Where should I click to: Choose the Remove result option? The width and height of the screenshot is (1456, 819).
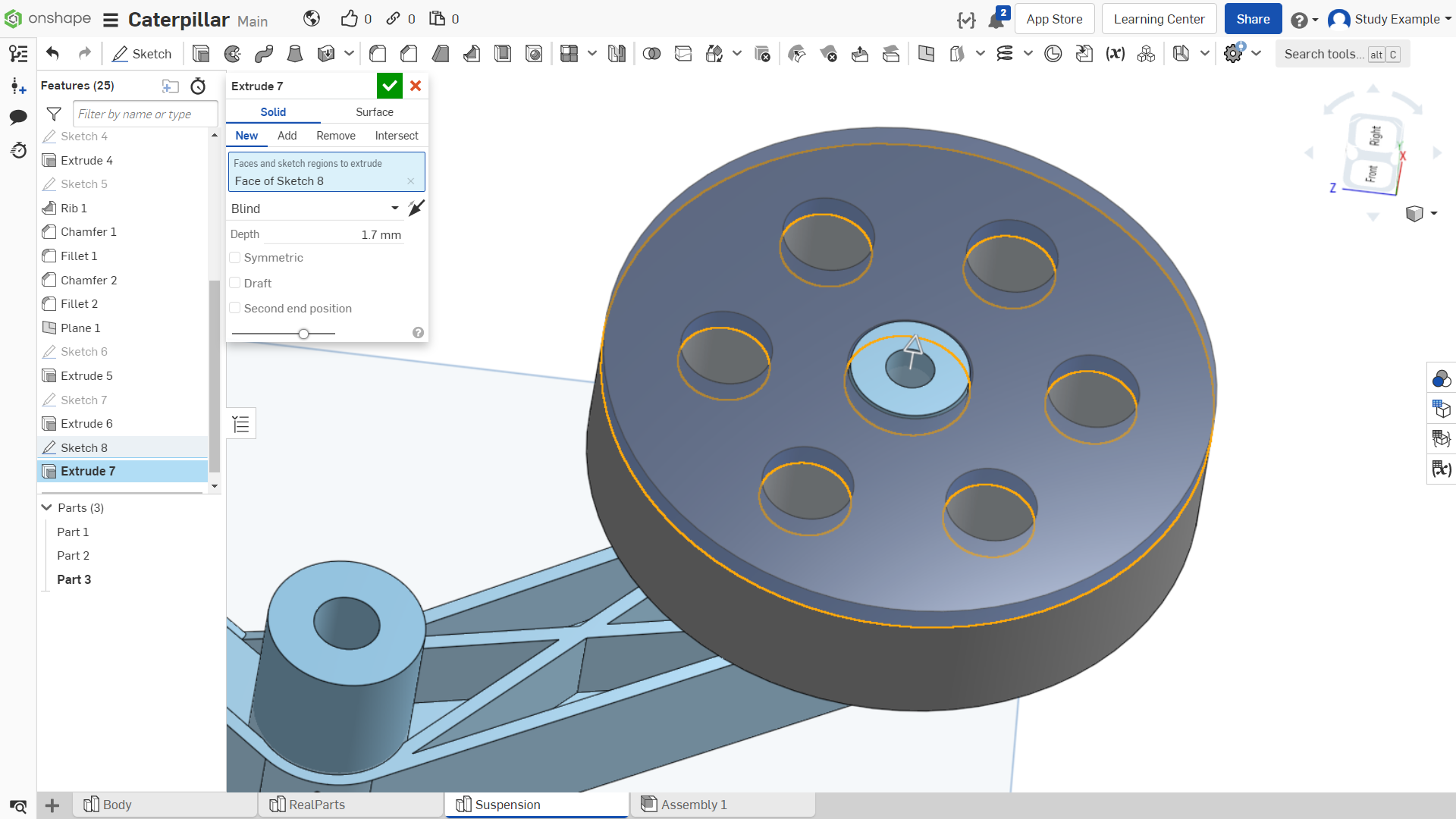336,136
